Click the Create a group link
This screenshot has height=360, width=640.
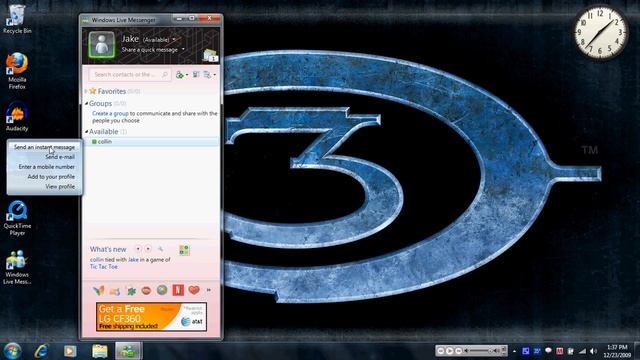tap(110, 113)
